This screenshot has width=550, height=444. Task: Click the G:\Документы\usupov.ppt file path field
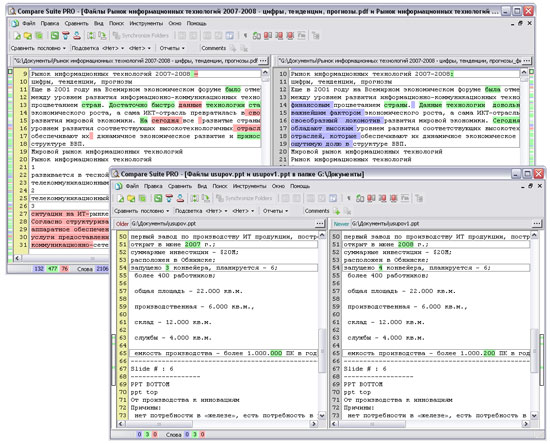(222, 224)
